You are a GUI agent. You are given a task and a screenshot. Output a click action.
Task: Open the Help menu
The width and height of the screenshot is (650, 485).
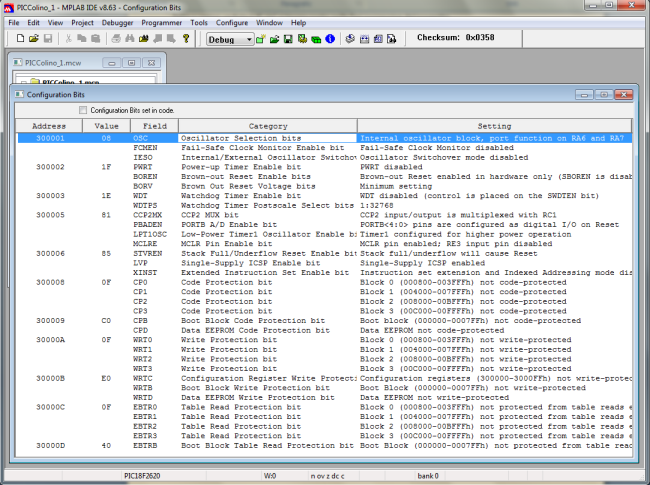tap(298, 23)
